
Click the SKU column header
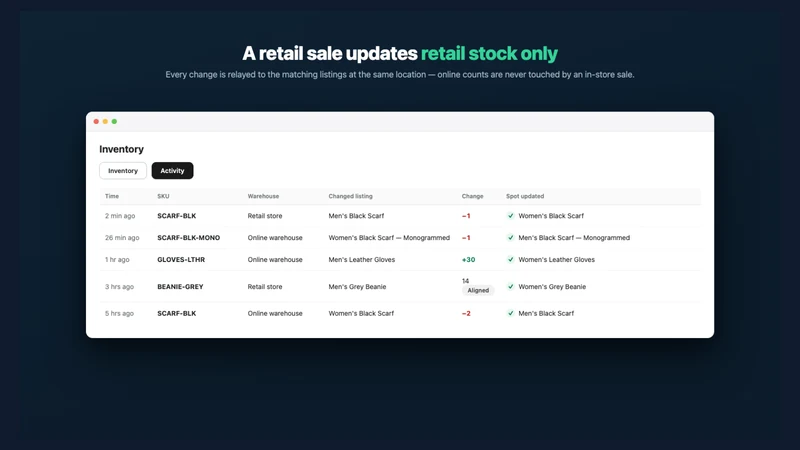163,196
